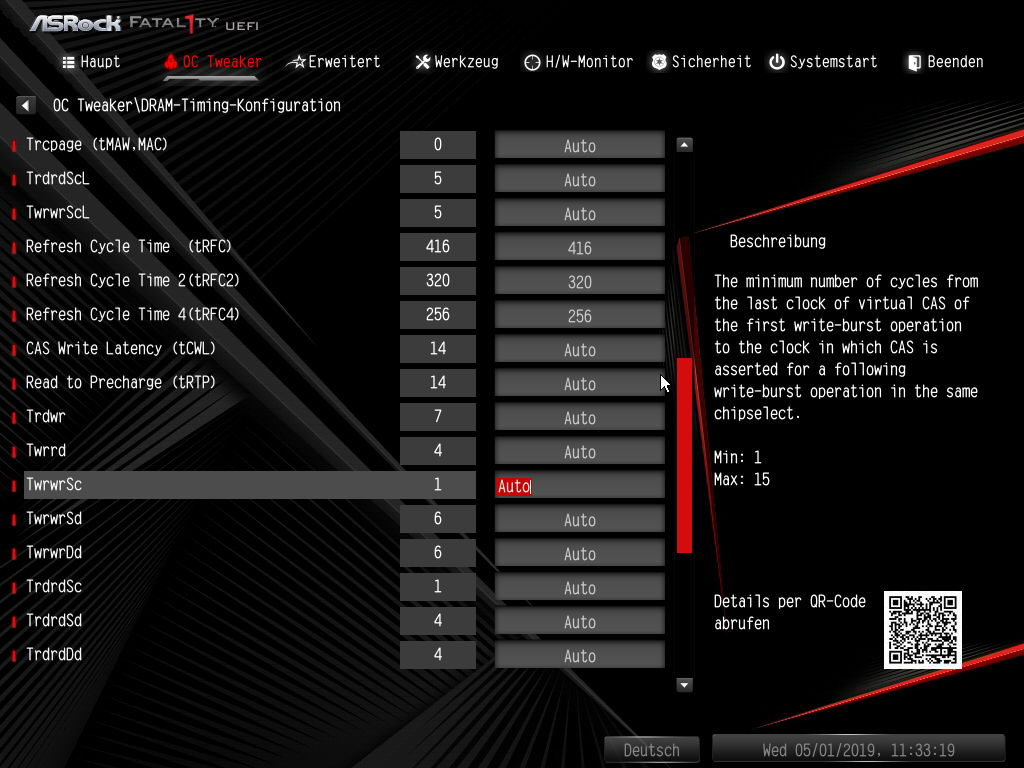
Task: Click the Beenden exit door icon
Action: 914,63
